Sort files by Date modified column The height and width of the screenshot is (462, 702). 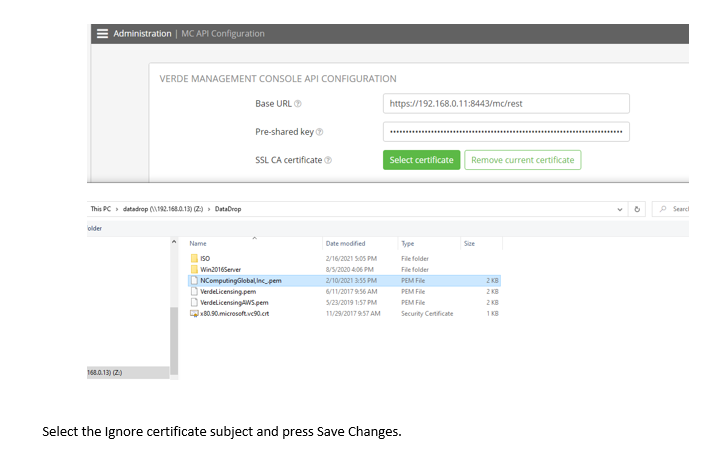[345, 243]
